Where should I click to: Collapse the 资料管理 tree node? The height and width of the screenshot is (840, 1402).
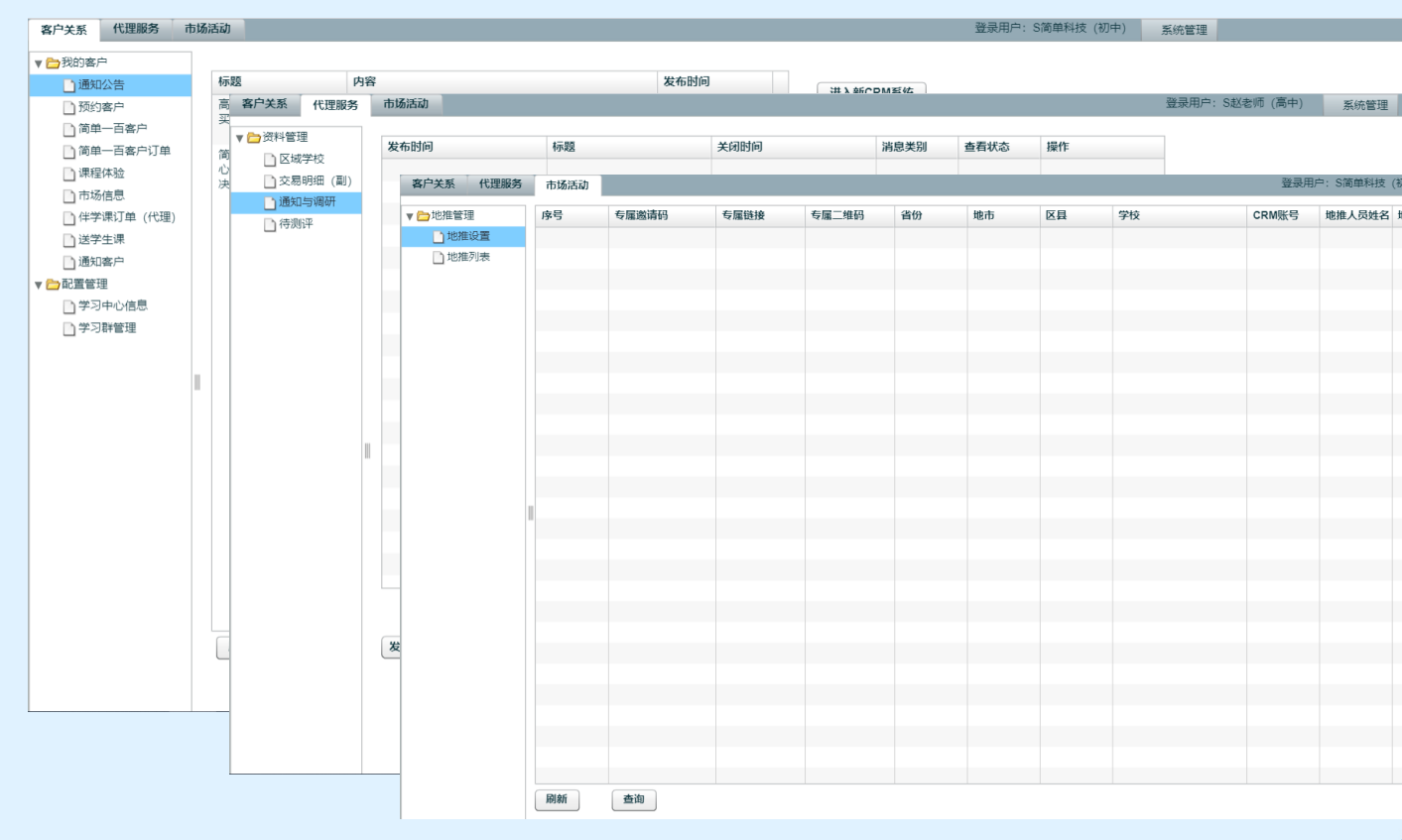[239, 139]
